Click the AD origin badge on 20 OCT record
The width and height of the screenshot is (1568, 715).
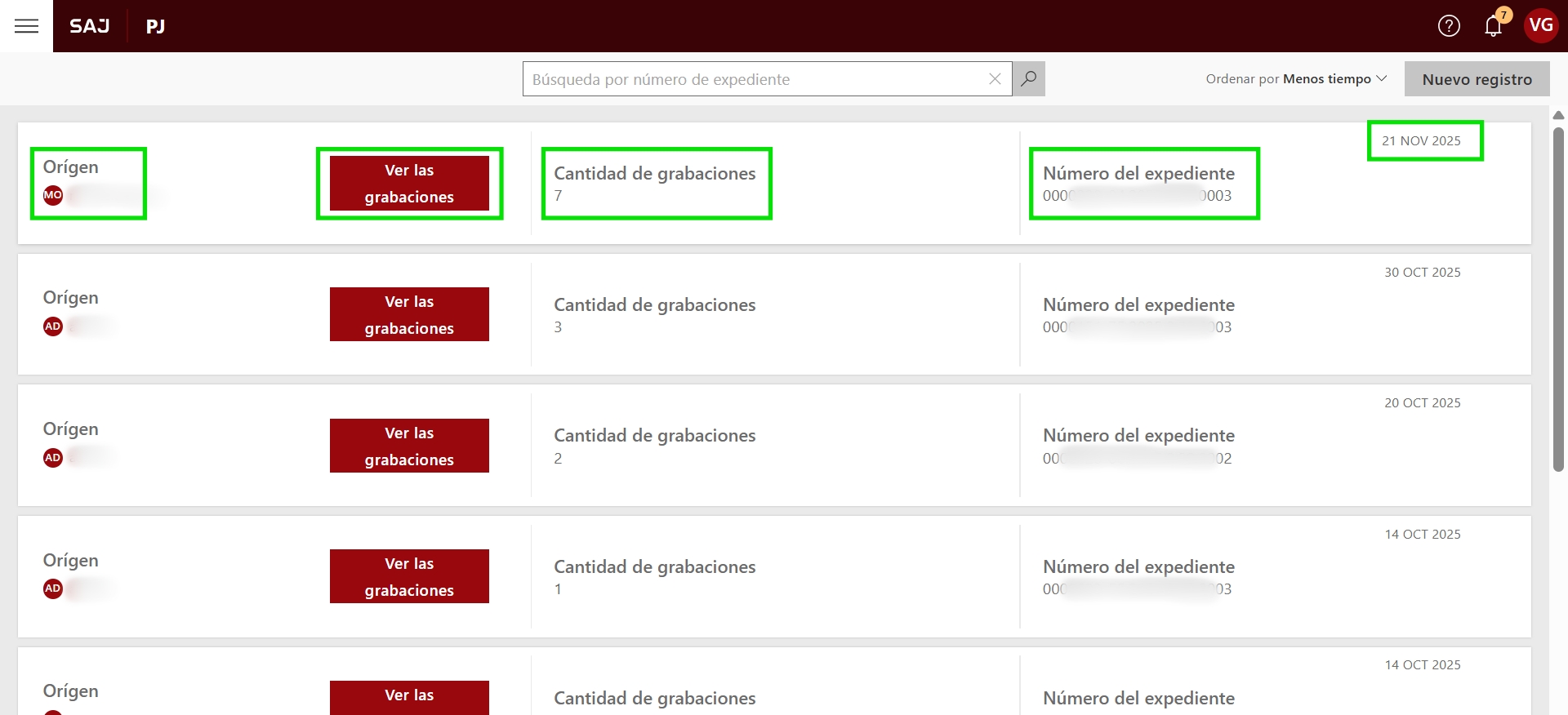pos(53,458)
